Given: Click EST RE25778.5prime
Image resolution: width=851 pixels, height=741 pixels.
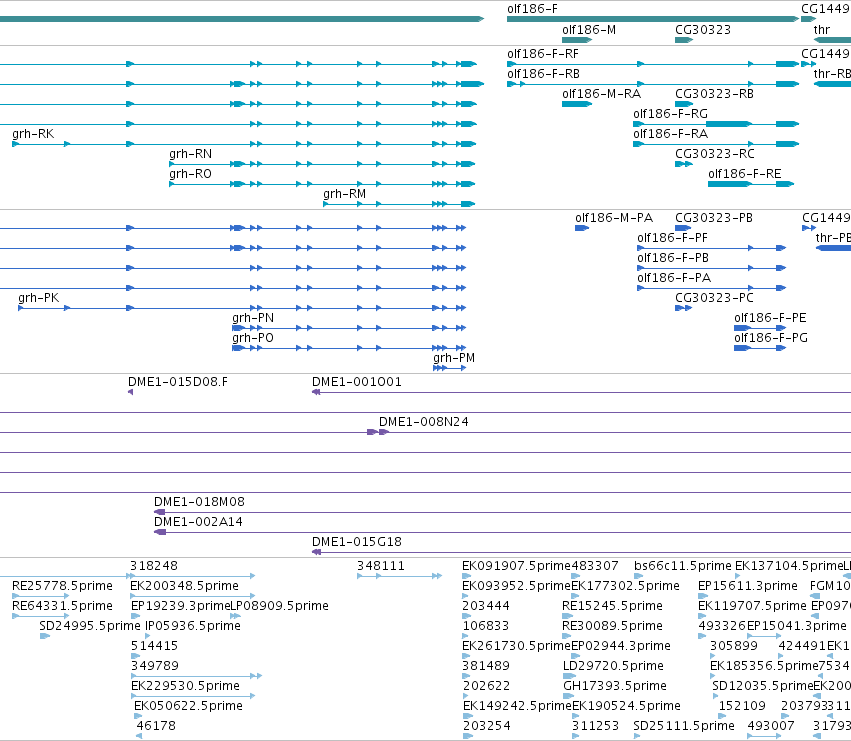Looking at the screenshot, I should click(x=62, y=586).
